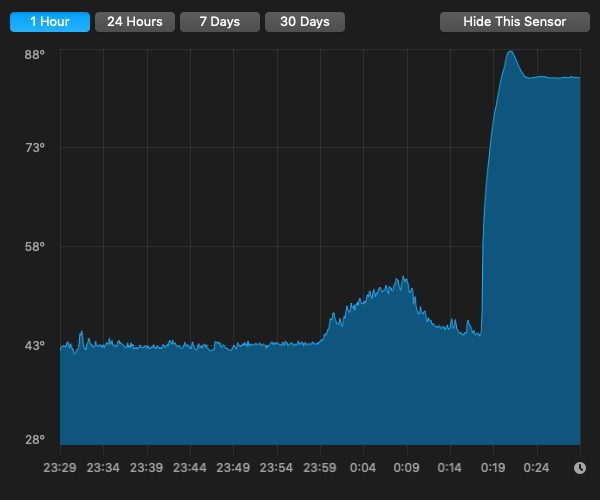Click the temperature peak near 88°
This screenshot has height=500, width=600.
[x=510, y=52]
